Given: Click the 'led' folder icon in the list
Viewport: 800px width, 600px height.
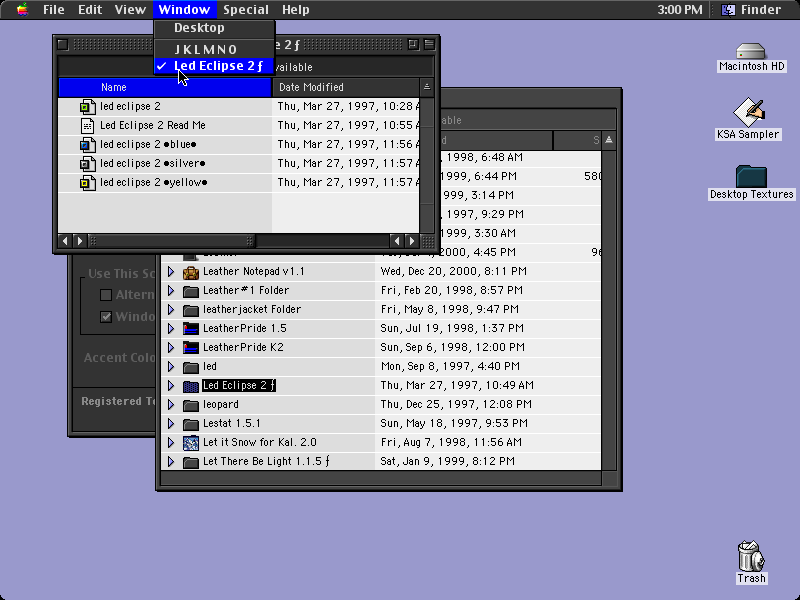Looking at the screenshot, I should [x=191, y=367].
